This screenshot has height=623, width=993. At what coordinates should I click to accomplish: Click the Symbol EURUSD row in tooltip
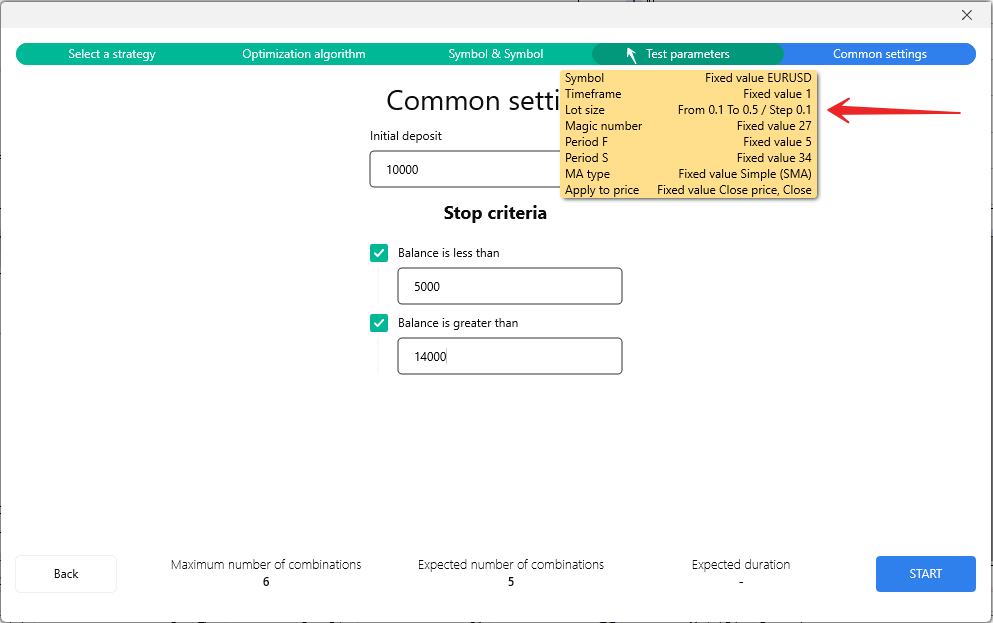[x=688, y=78]
